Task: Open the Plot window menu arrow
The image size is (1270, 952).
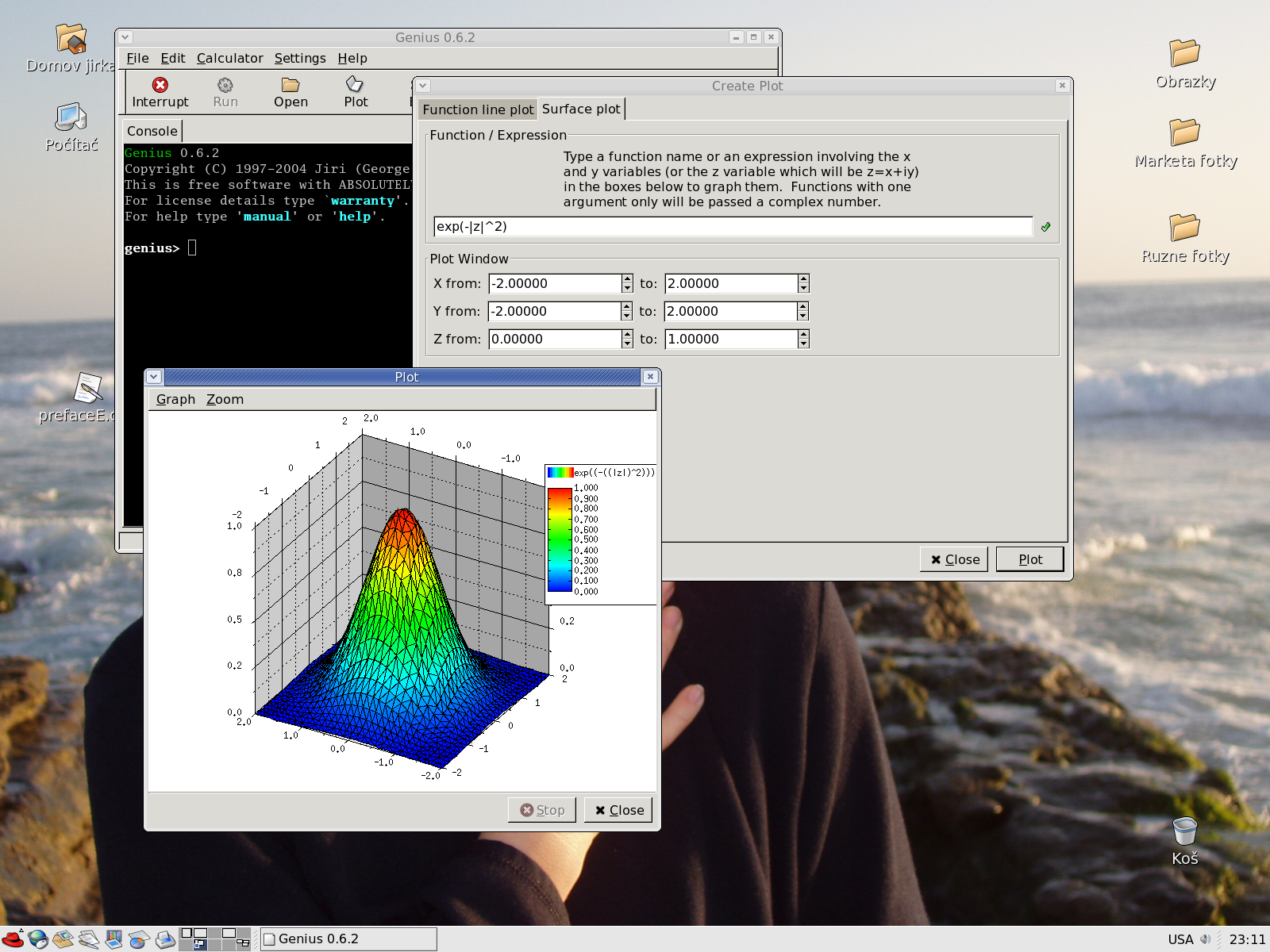Action: tap(154, 377)
